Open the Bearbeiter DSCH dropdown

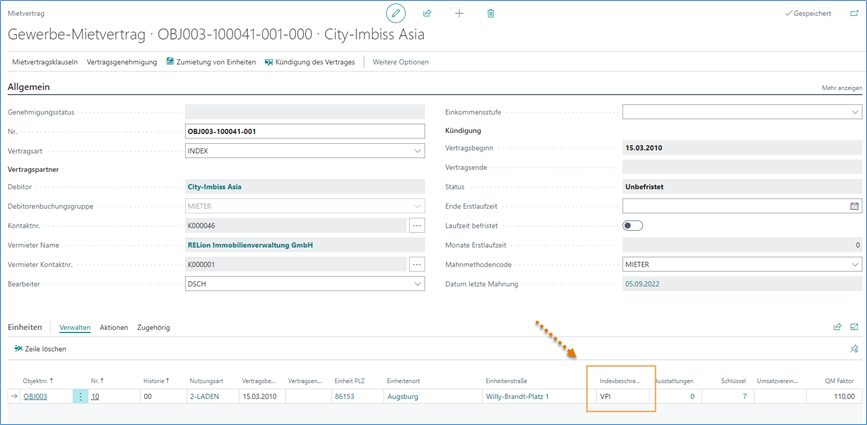click(x=418, y=283)
